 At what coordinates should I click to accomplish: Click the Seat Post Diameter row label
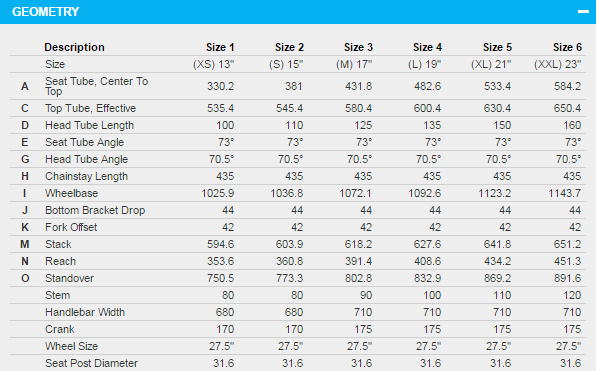coord(91,363)
